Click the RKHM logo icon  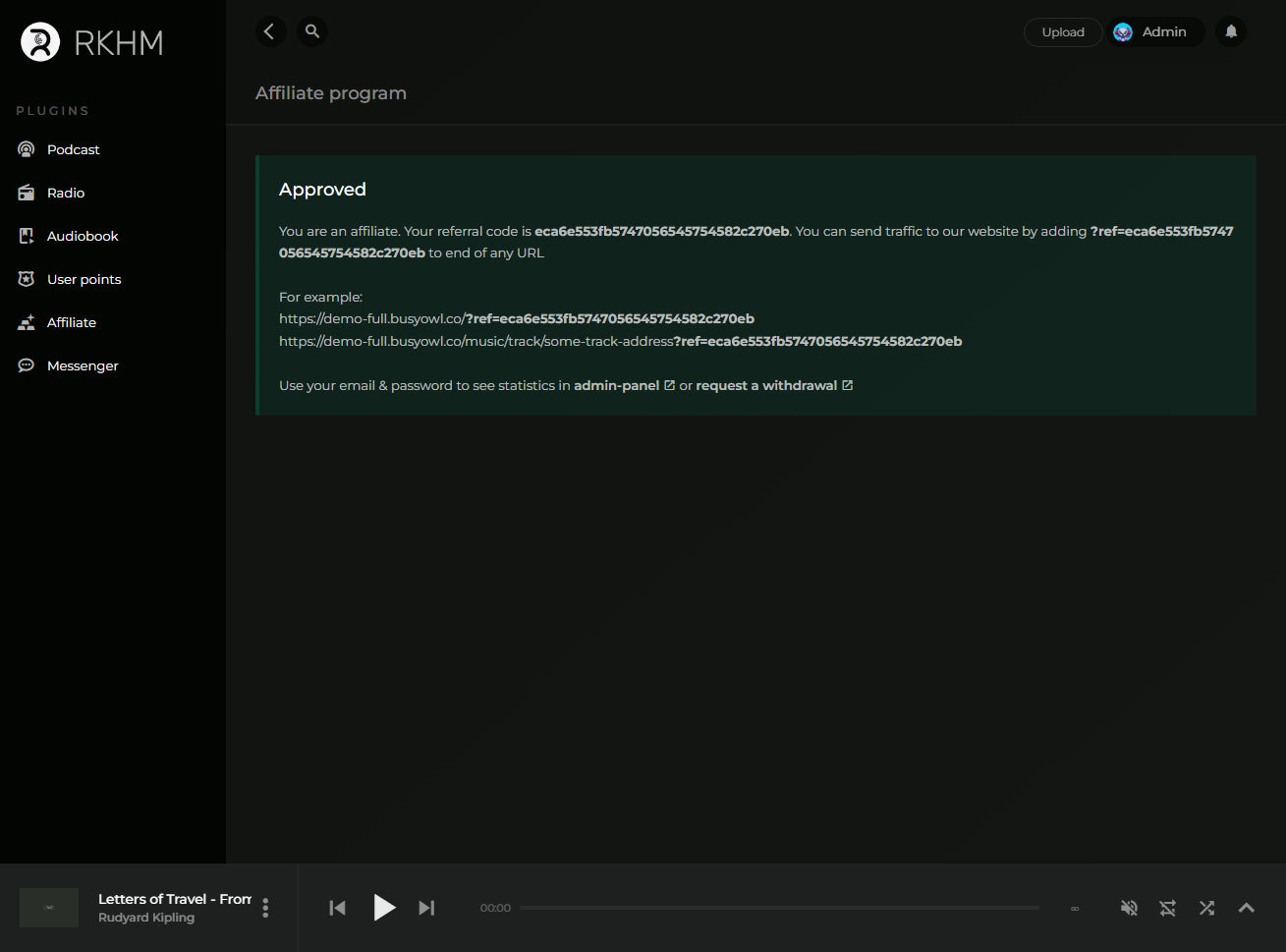[40, 42]
